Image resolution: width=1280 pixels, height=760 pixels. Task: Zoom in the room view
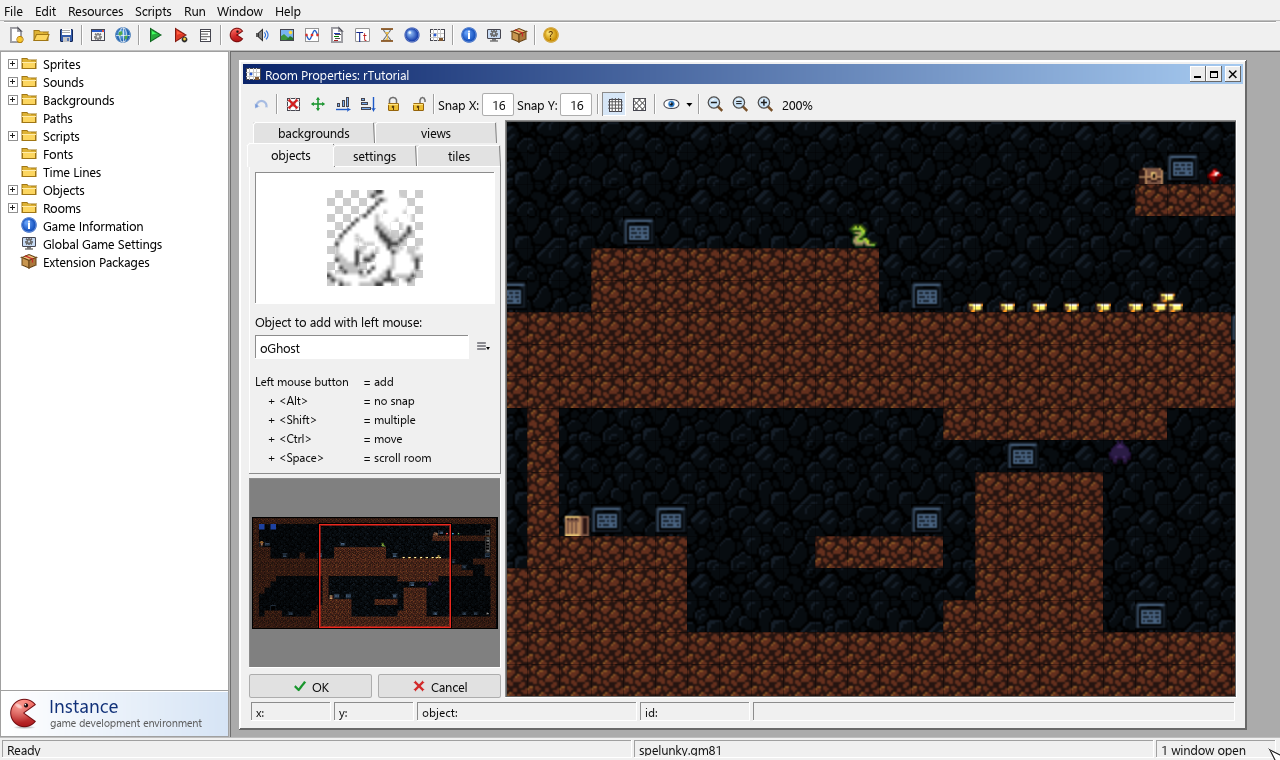[765, 104]
